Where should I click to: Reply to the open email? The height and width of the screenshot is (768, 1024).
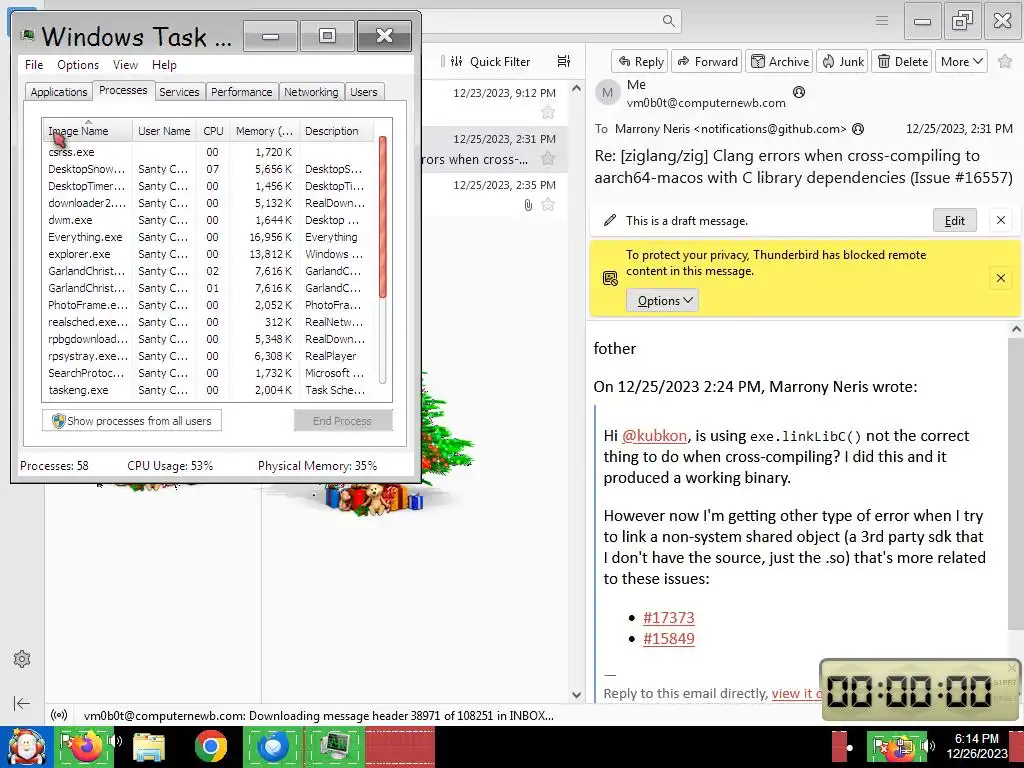[640, 61]
